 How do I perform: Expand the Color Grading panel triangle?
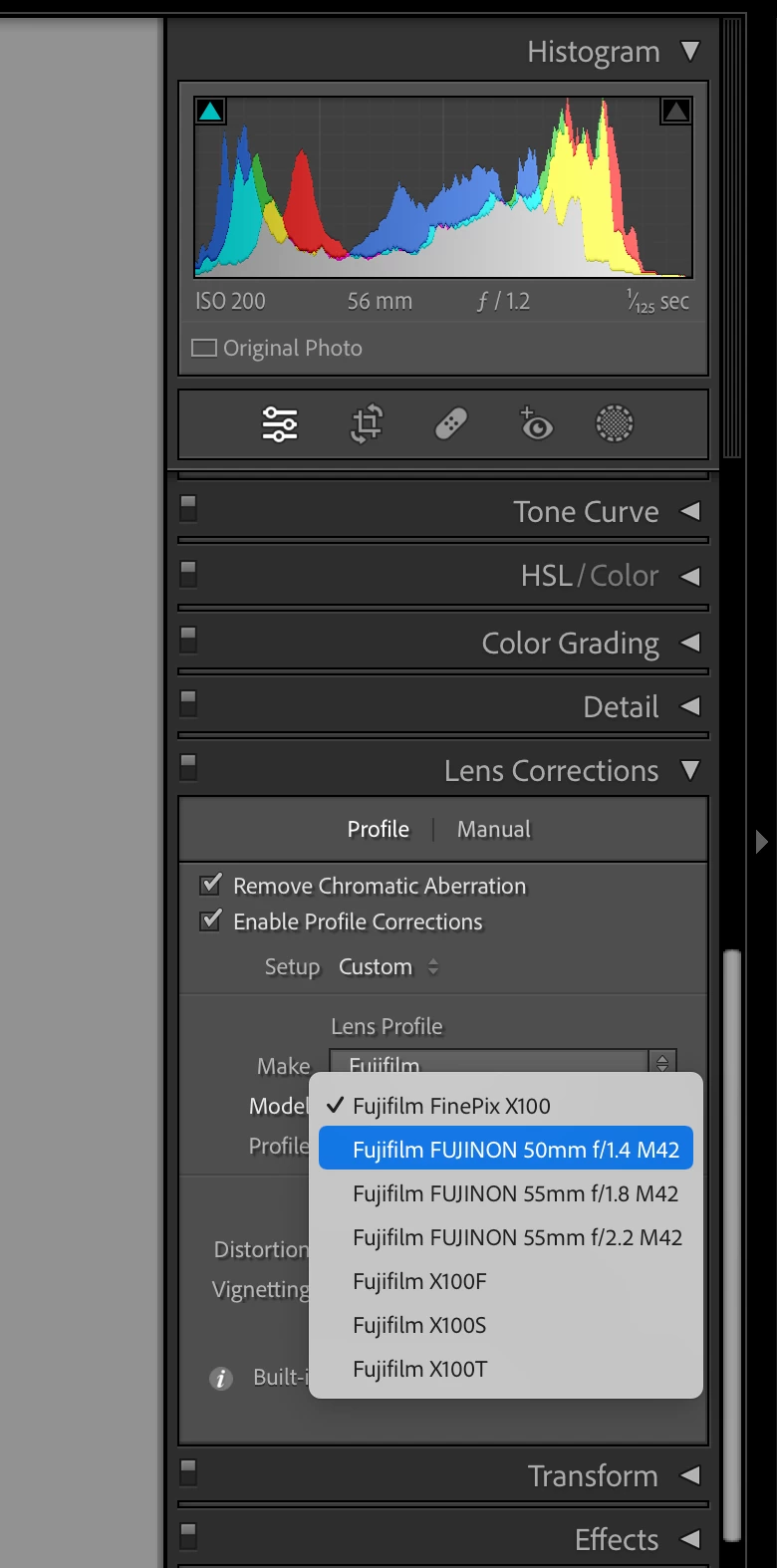point(690,643)
